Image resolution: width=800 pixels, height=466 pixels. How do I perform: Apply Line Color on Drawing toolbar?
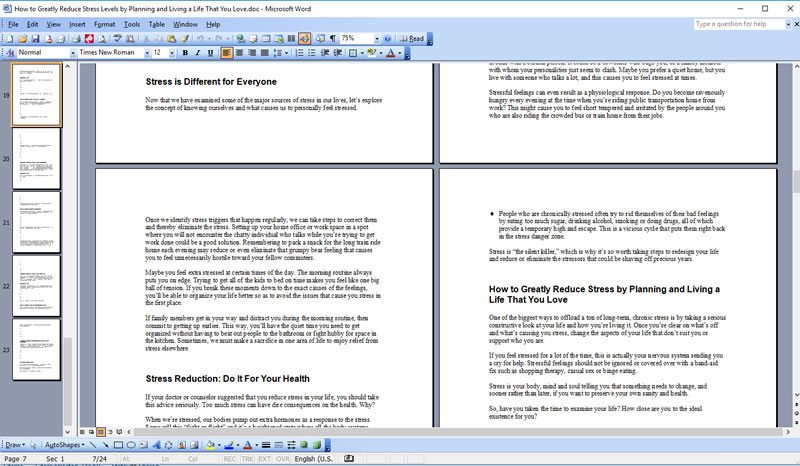click(x=229, y=445)
